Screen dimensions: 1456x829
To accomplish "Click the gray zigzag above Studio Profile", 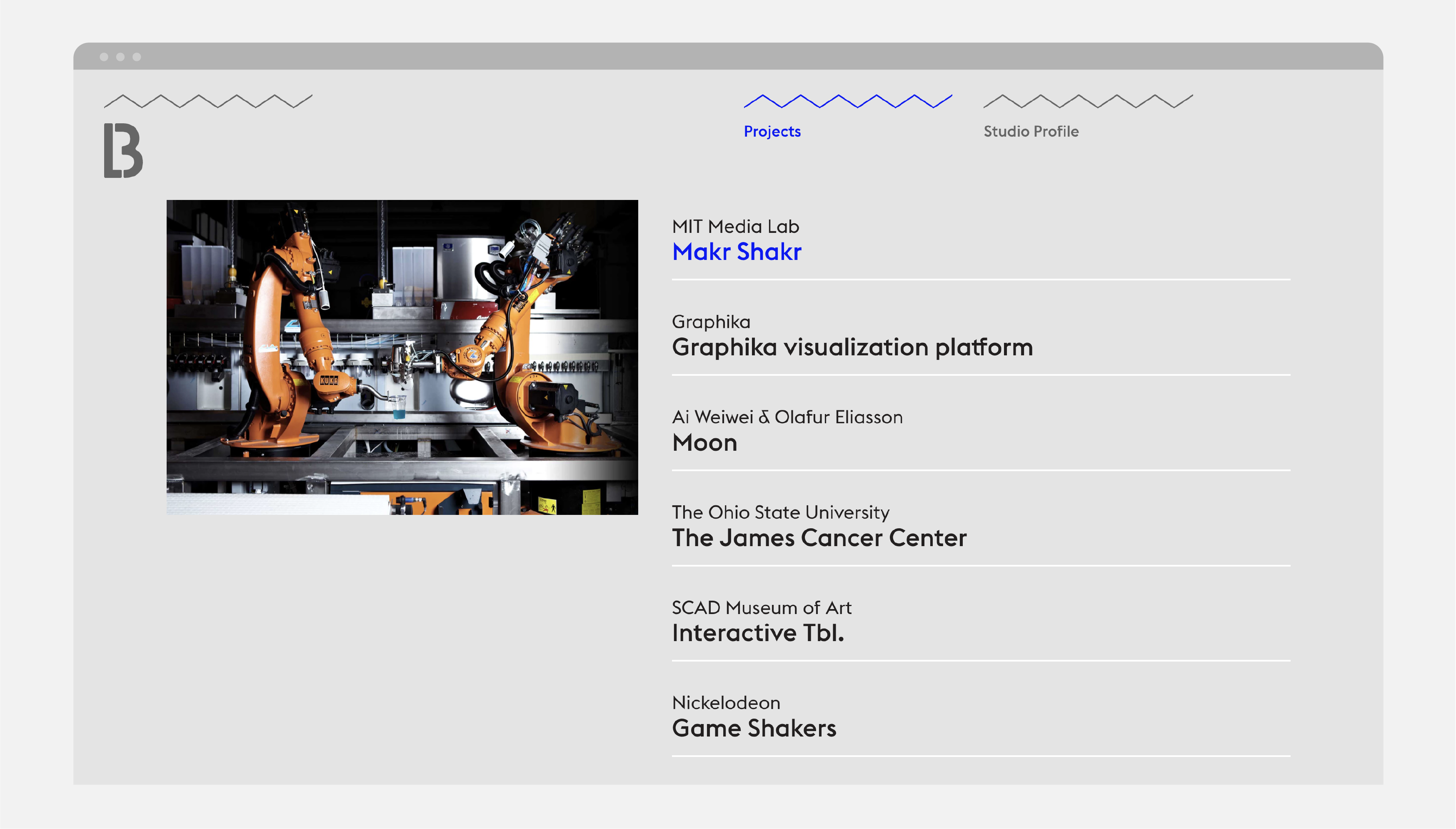I will pos(1088,101).
